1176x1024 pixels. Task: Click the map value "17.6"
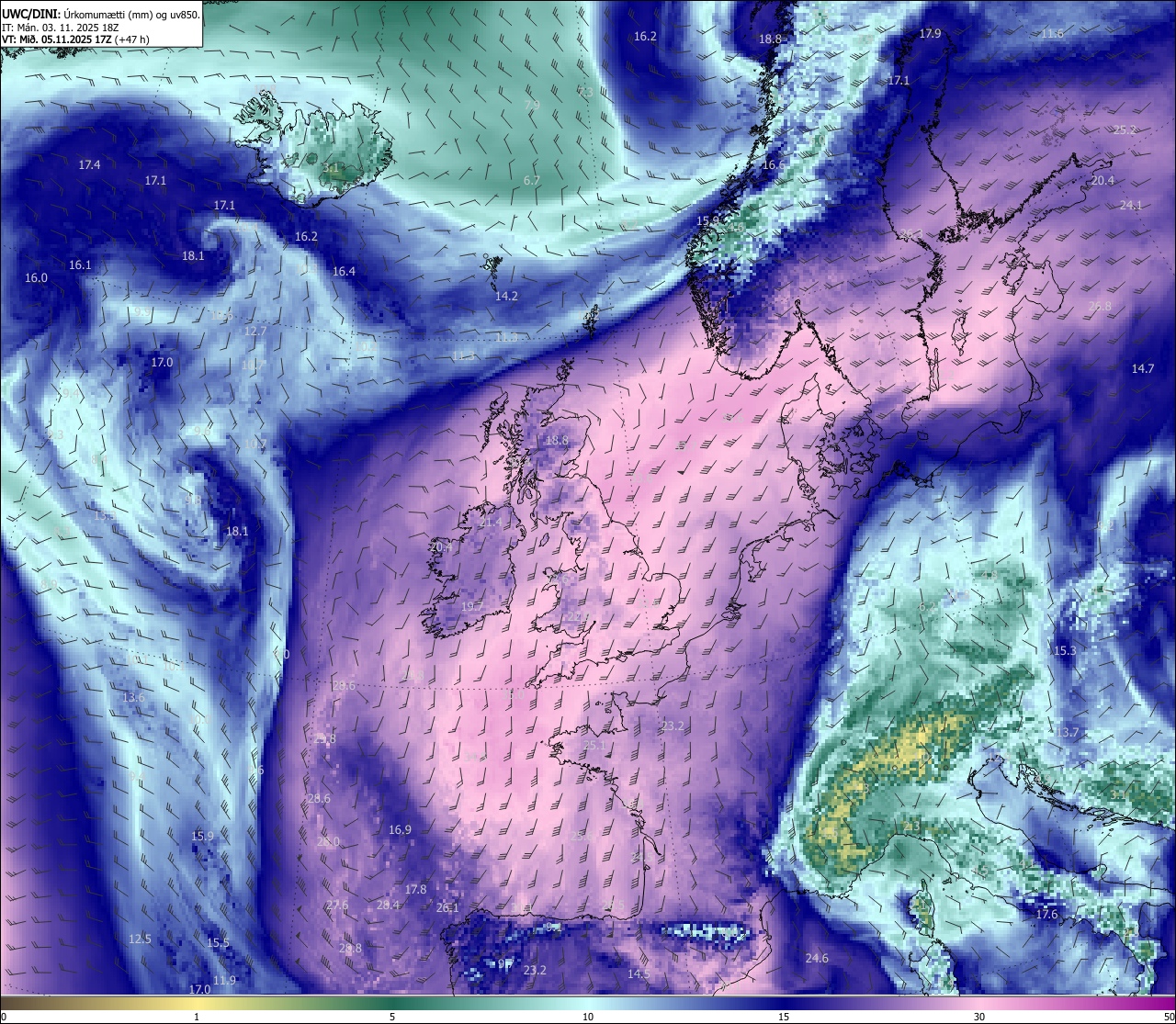point(1046,915)
